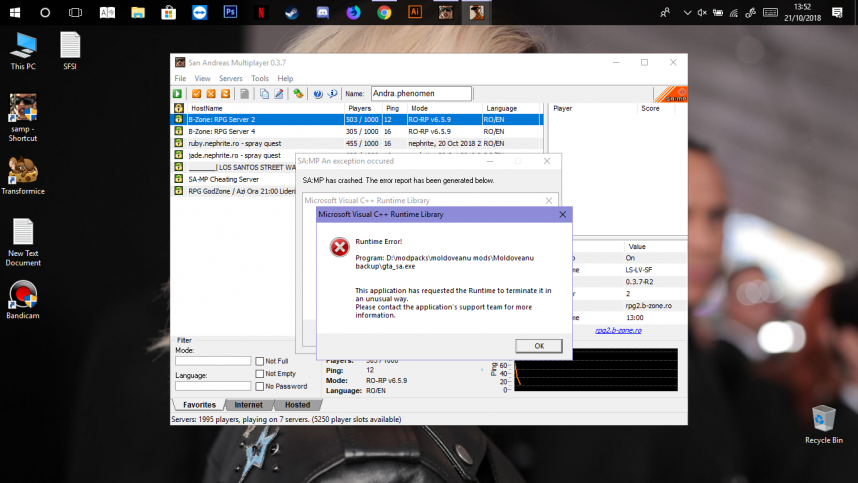Screen dimensions: 858x483
Task: Click the Illustrator icon in the taskbar
Action: click(x=415, y=12)
